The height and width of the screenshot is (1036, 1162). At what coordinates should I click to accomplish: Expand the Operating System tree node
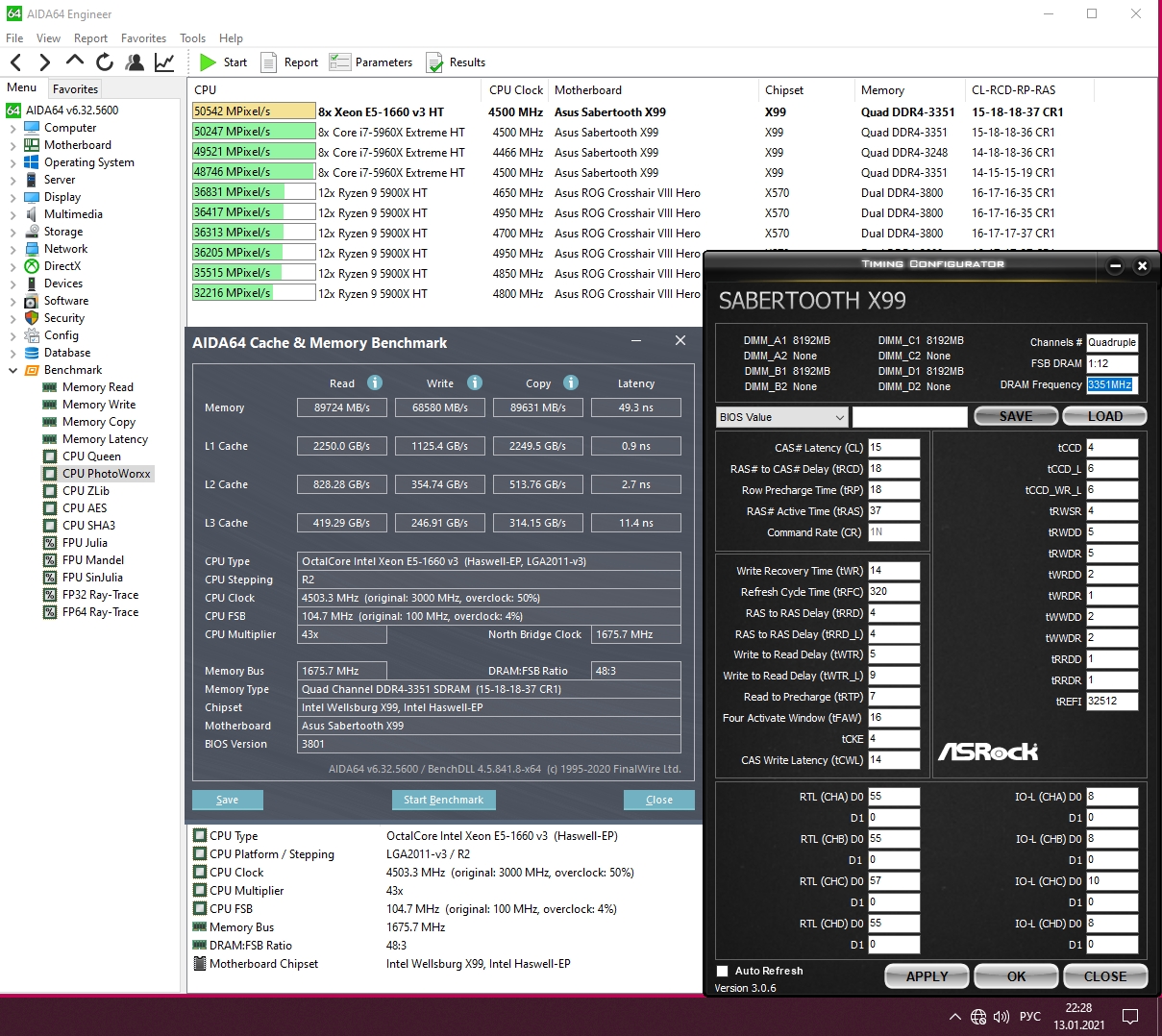[12, 162]
